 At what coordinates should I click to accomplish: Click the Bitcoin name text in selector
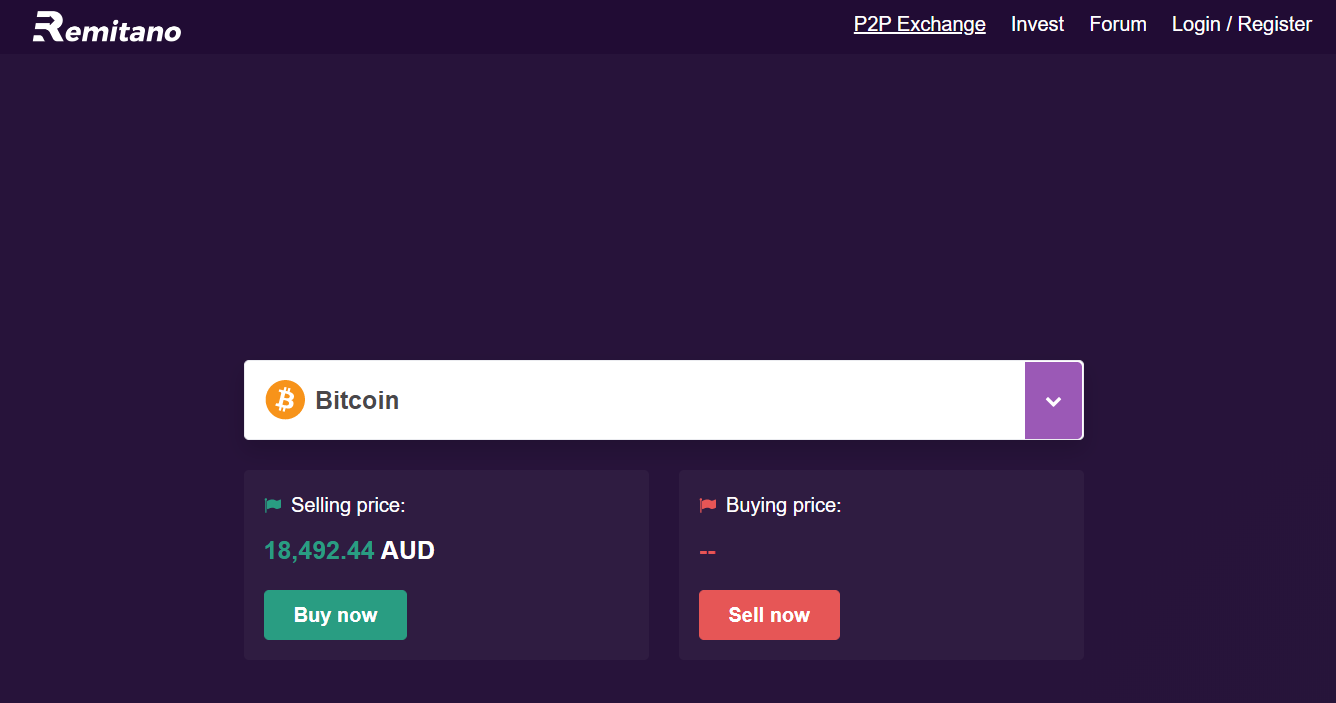[357, 400]
